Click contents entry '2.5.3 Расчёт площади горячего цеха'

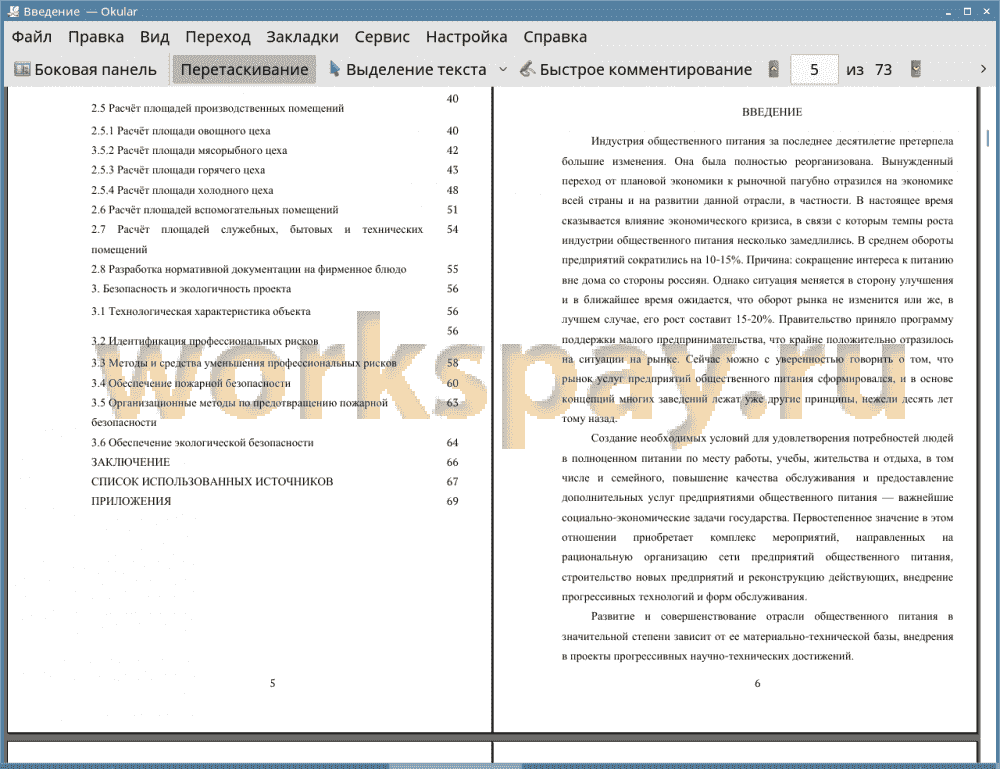coord(178,170)
